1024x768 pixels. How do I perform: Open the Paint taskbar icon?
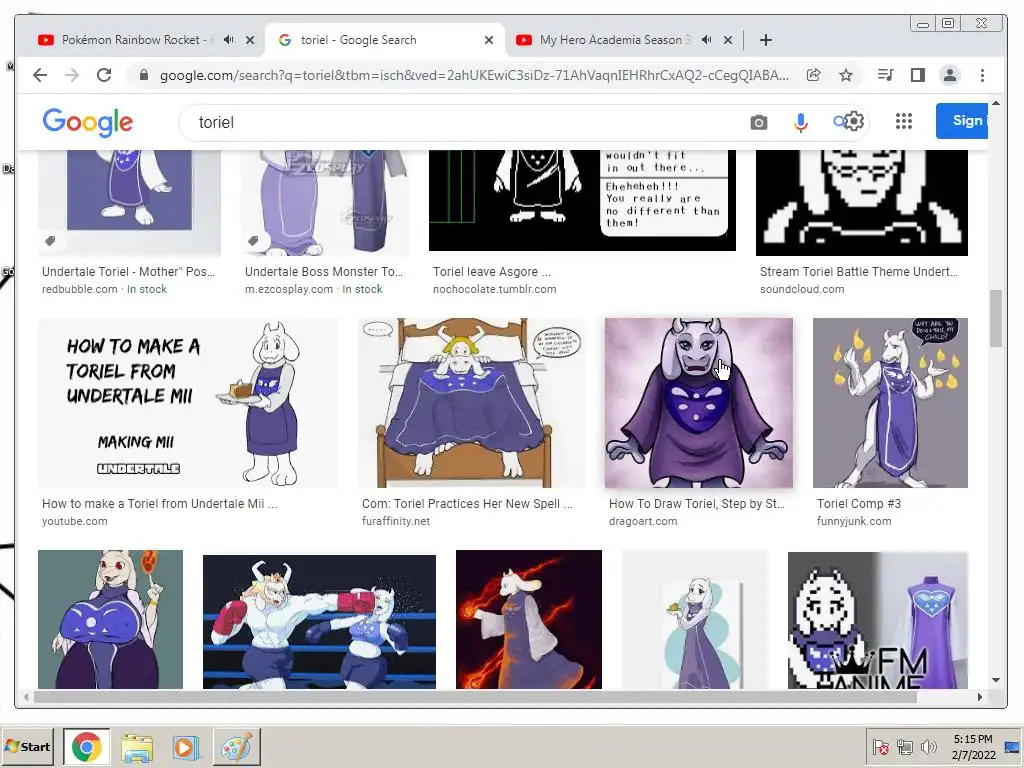pos(236,748)
